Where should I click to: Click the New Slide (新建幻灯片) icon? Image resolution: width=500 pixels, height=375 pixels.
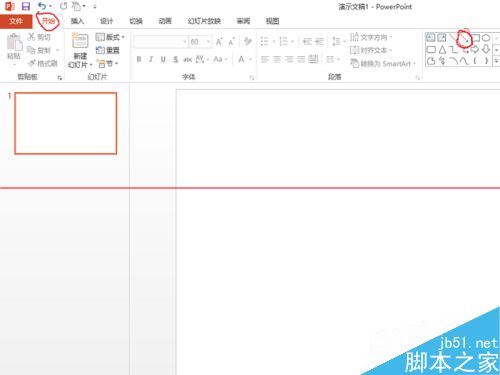tap(80, 41)
